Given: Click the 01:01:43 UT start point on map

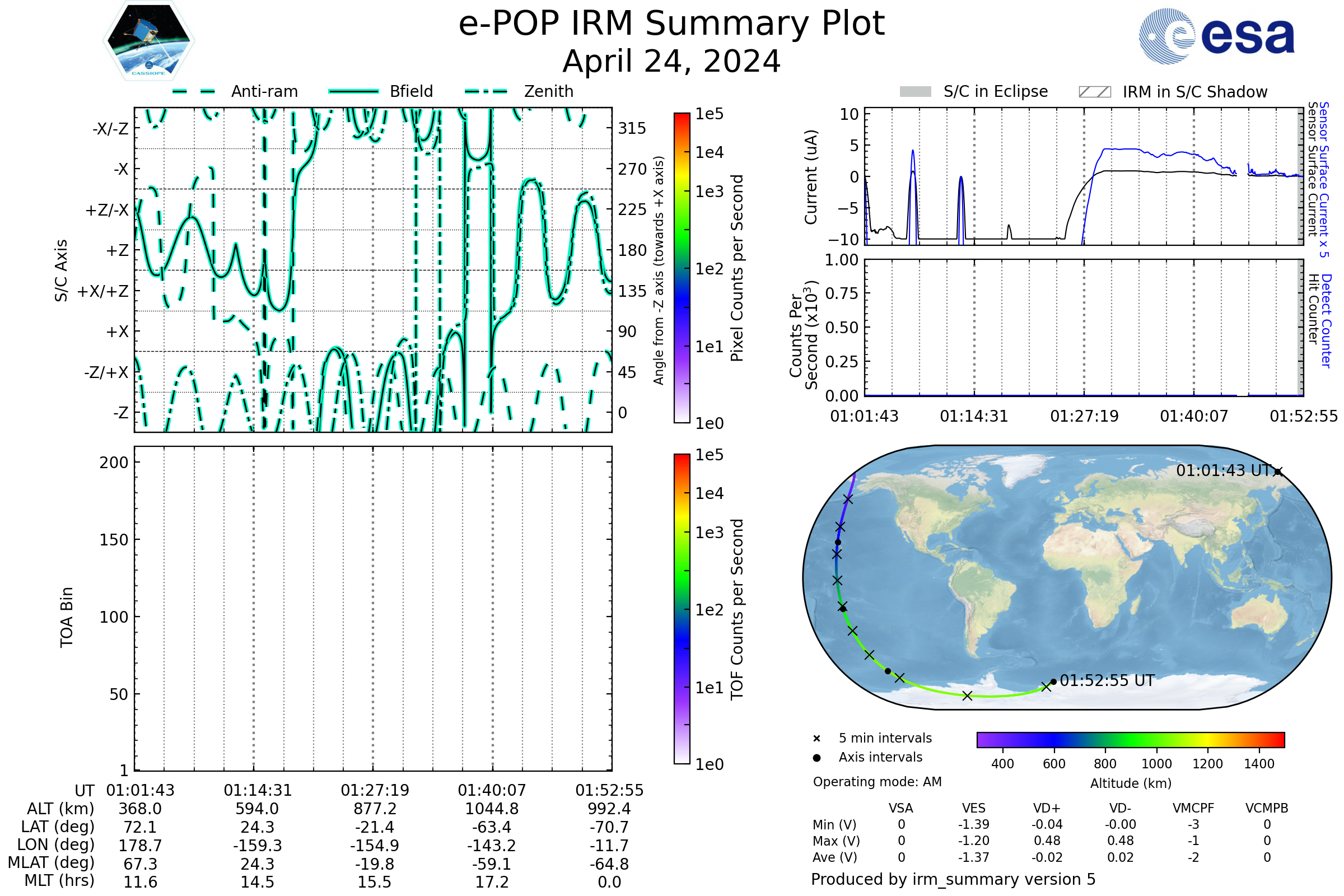Looking at the screenshot, I should (1278, 472).
